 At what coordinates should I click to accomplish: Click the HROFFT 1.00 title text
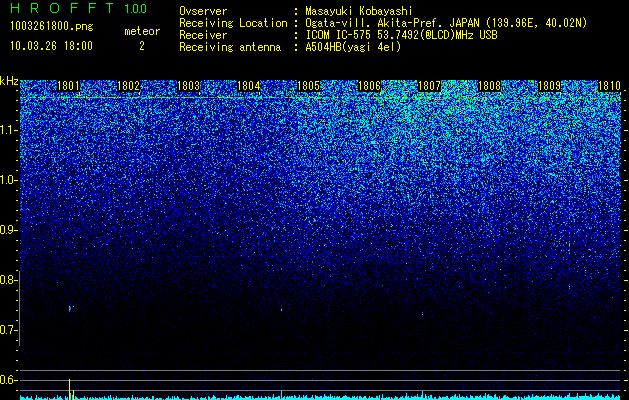78,8
